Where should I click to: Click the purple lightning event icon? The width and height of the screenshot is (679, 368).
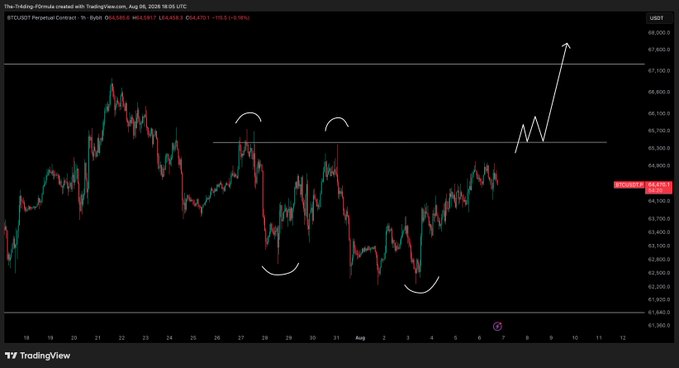pyautogui.click(x=497, y=326)
